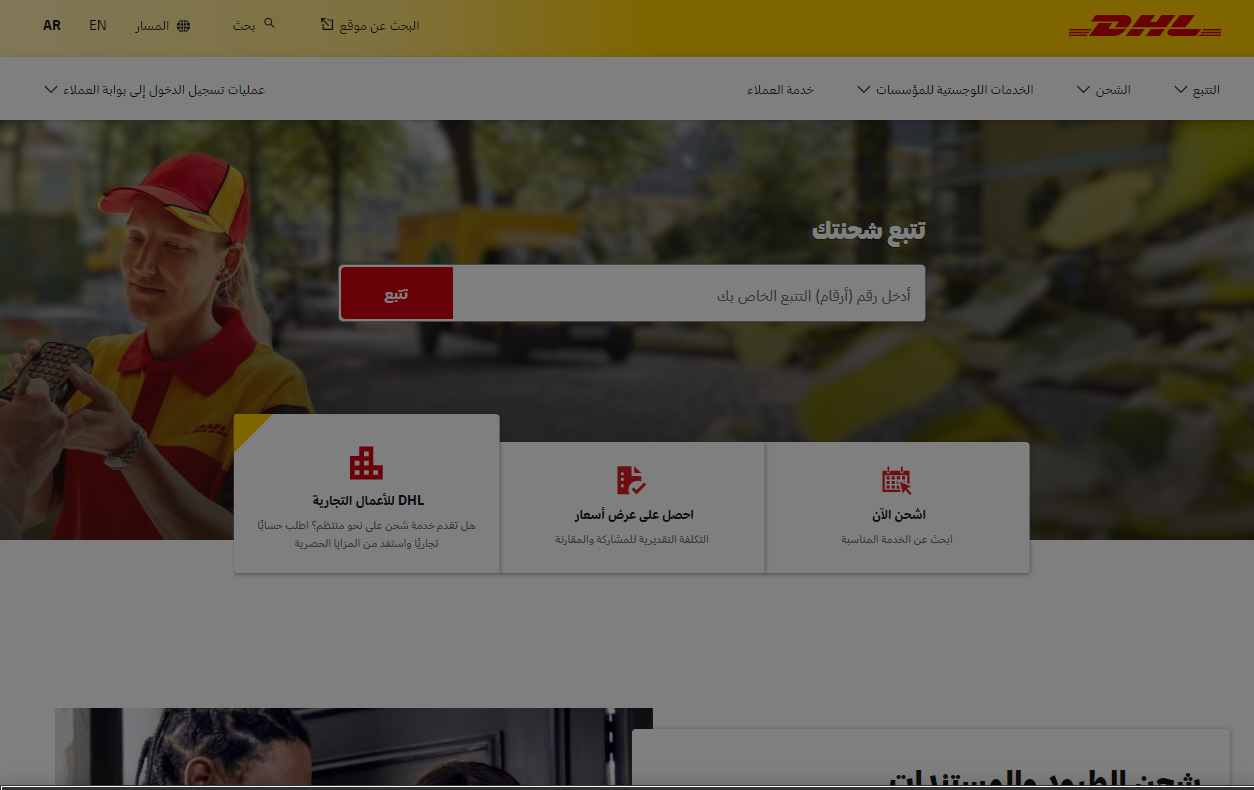Click the braided hair photo thumbnail

click(353, 748)
